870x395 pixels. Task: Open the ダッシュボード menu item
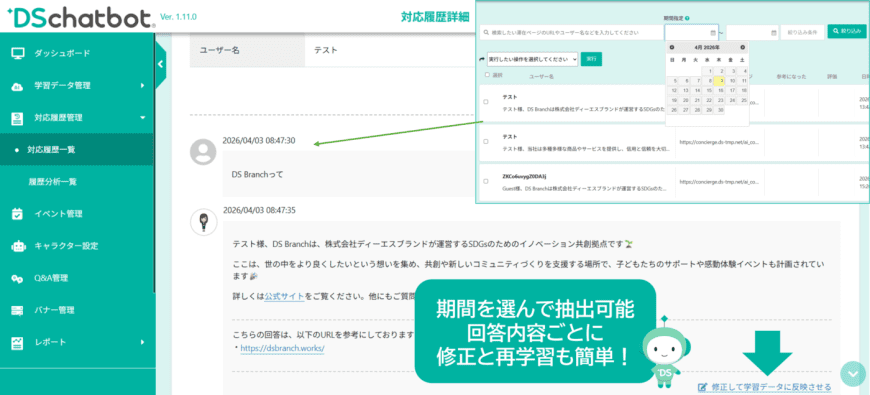(x=77, y=54)
